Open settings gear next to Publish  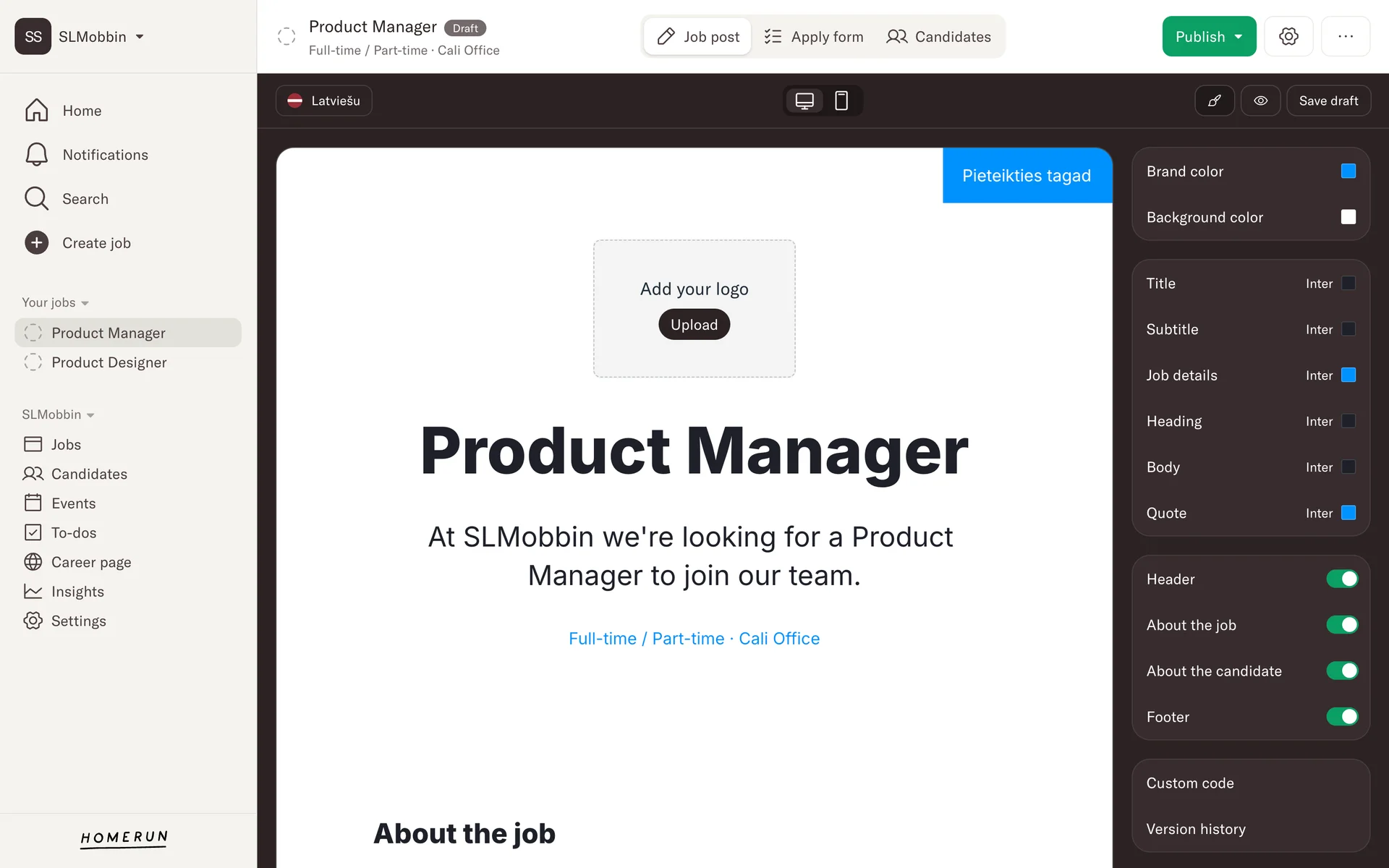(1288, 36)
